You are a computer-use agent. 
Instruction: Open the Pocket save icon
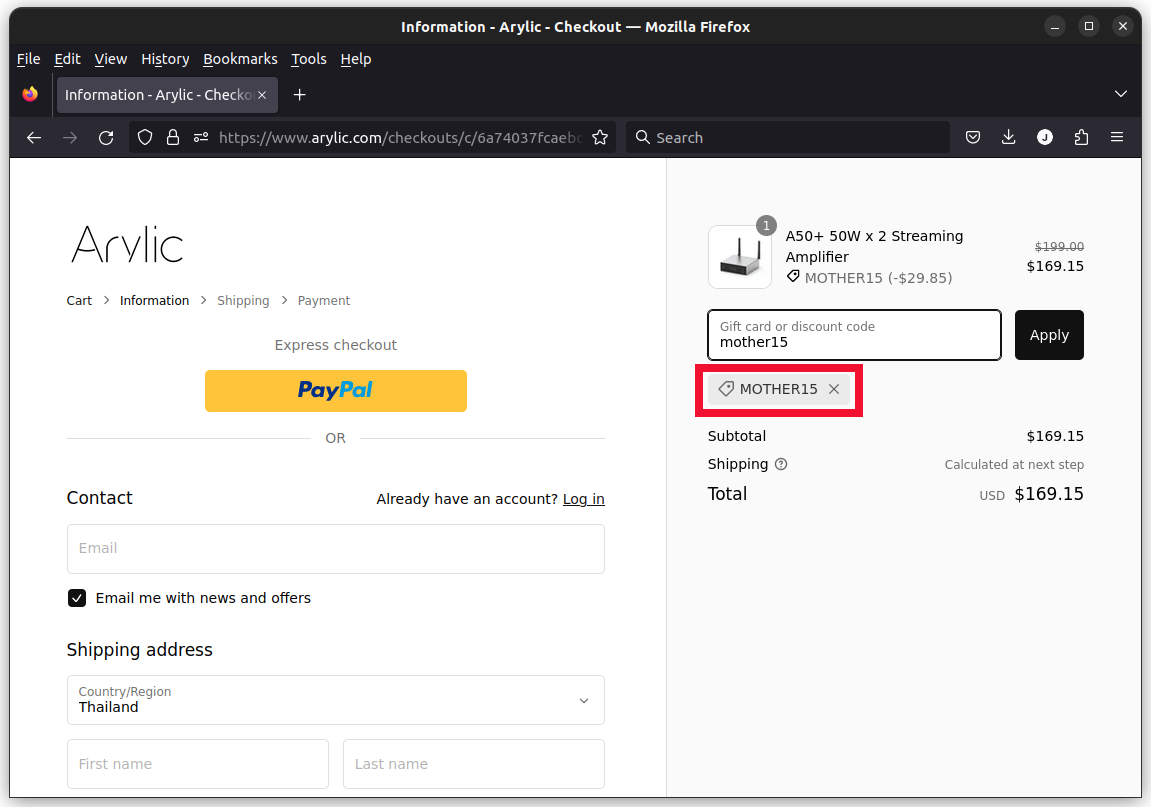[x=973, y=137]
